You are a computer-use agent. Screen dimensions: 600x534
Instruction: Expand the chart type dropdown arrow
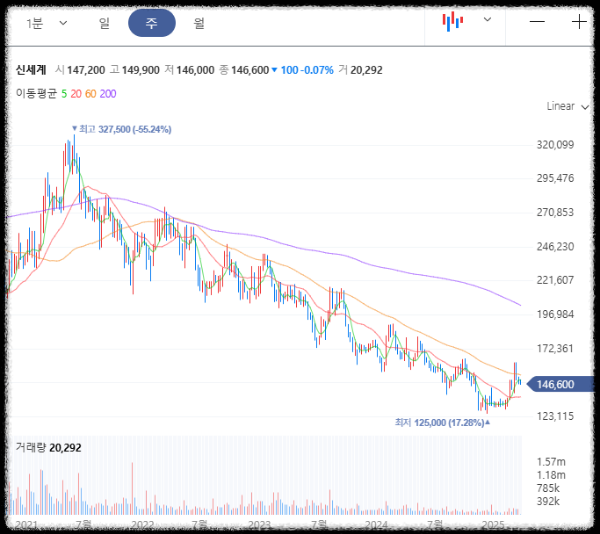coord(487,20)
